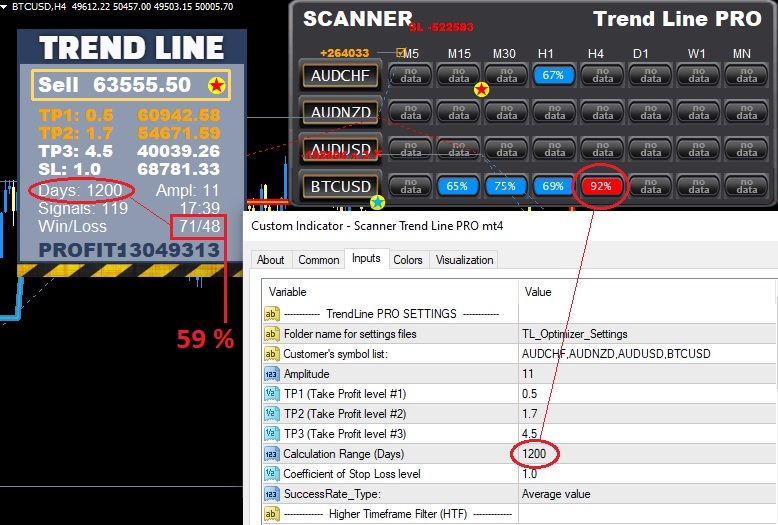Click the SL: 1.0 level line
The width and height of the screenshot is (778, 525).
tap(129, 169)
